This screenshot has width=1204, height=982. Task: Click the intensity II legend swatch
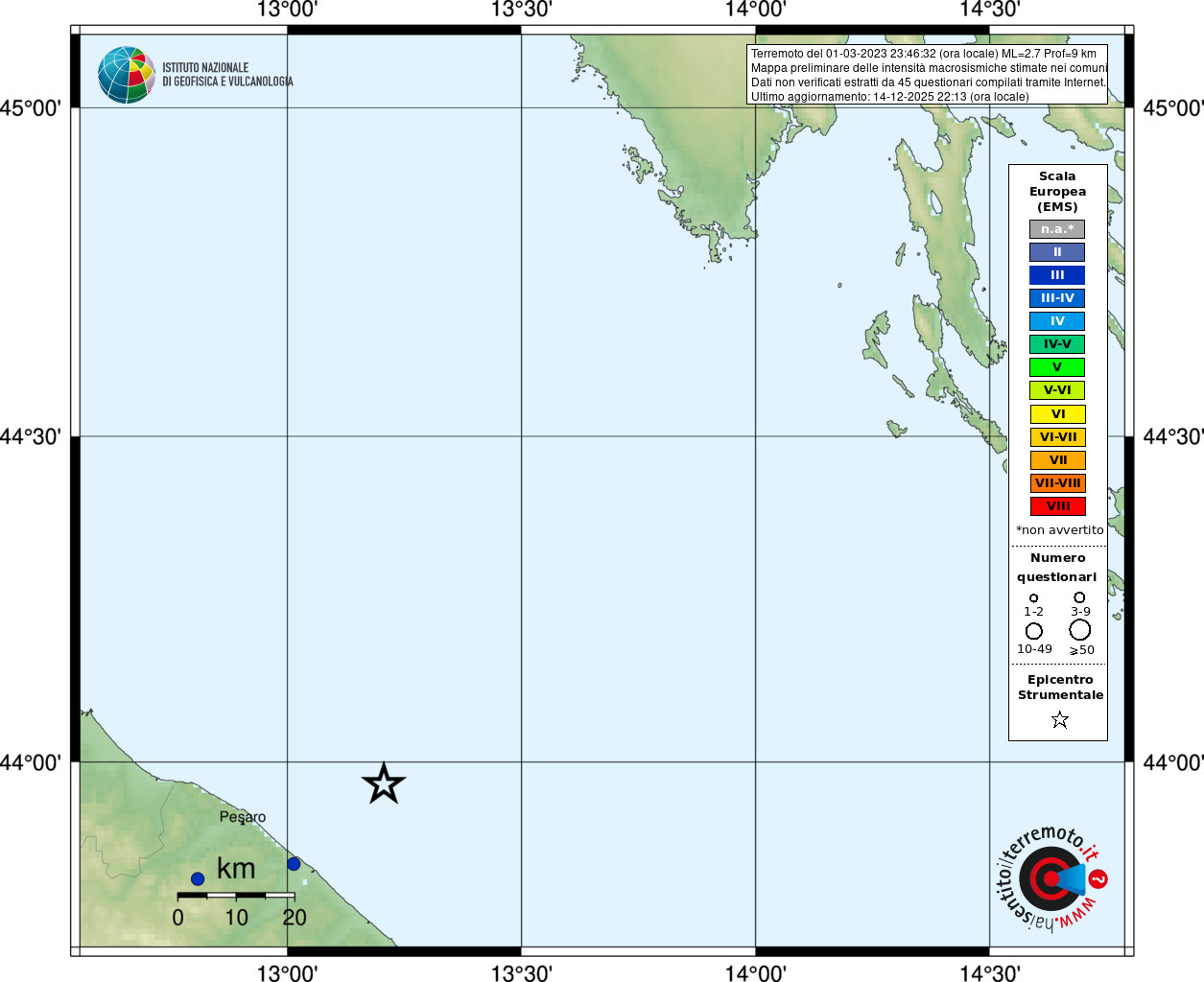click(x=1057, y=252)
